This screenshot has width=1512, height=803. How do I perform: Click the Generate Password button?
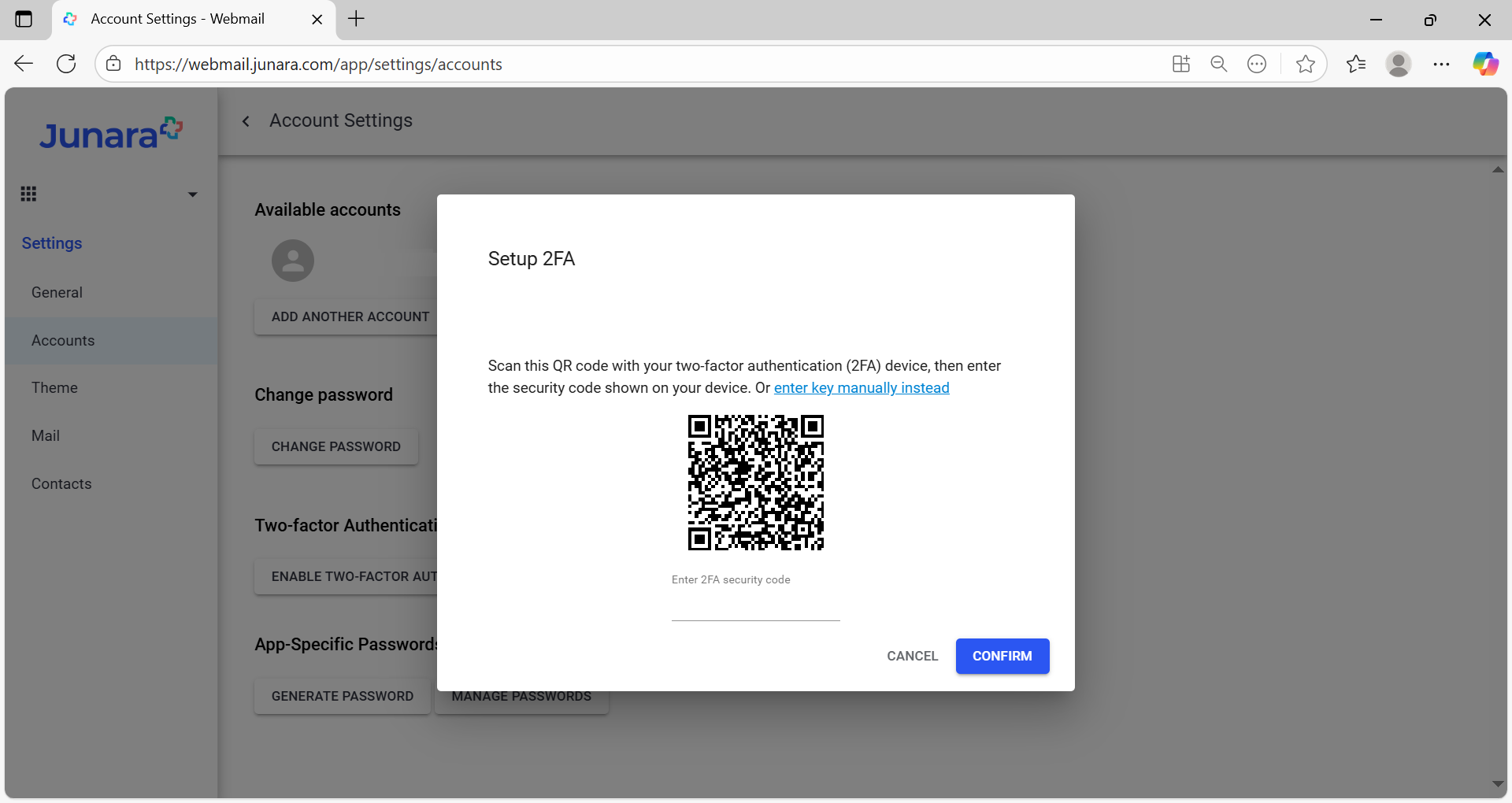point(343,696)
